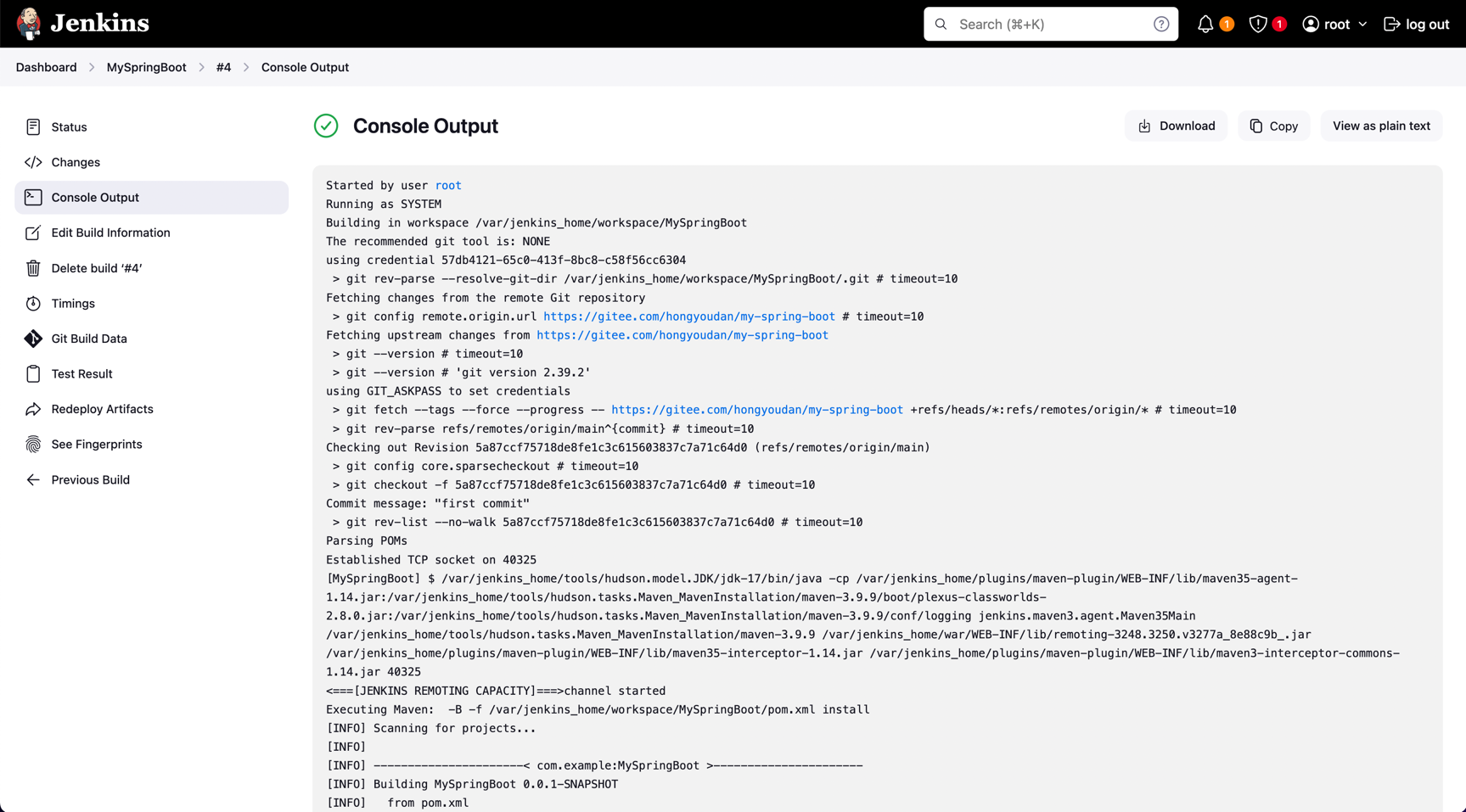Click the search help question mark icon

click(1161, 25)
